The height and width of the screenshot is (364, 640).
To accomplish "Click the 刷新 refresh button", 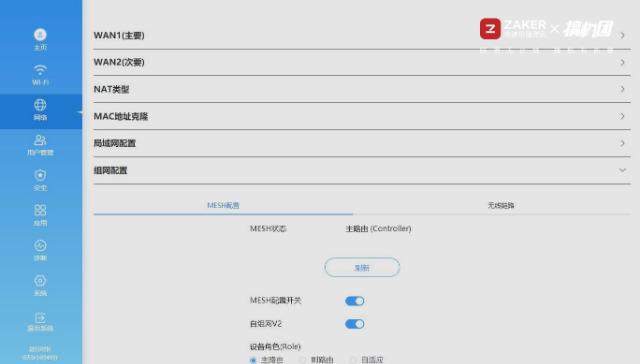I will pyautogui.click(x=362, y=268).
